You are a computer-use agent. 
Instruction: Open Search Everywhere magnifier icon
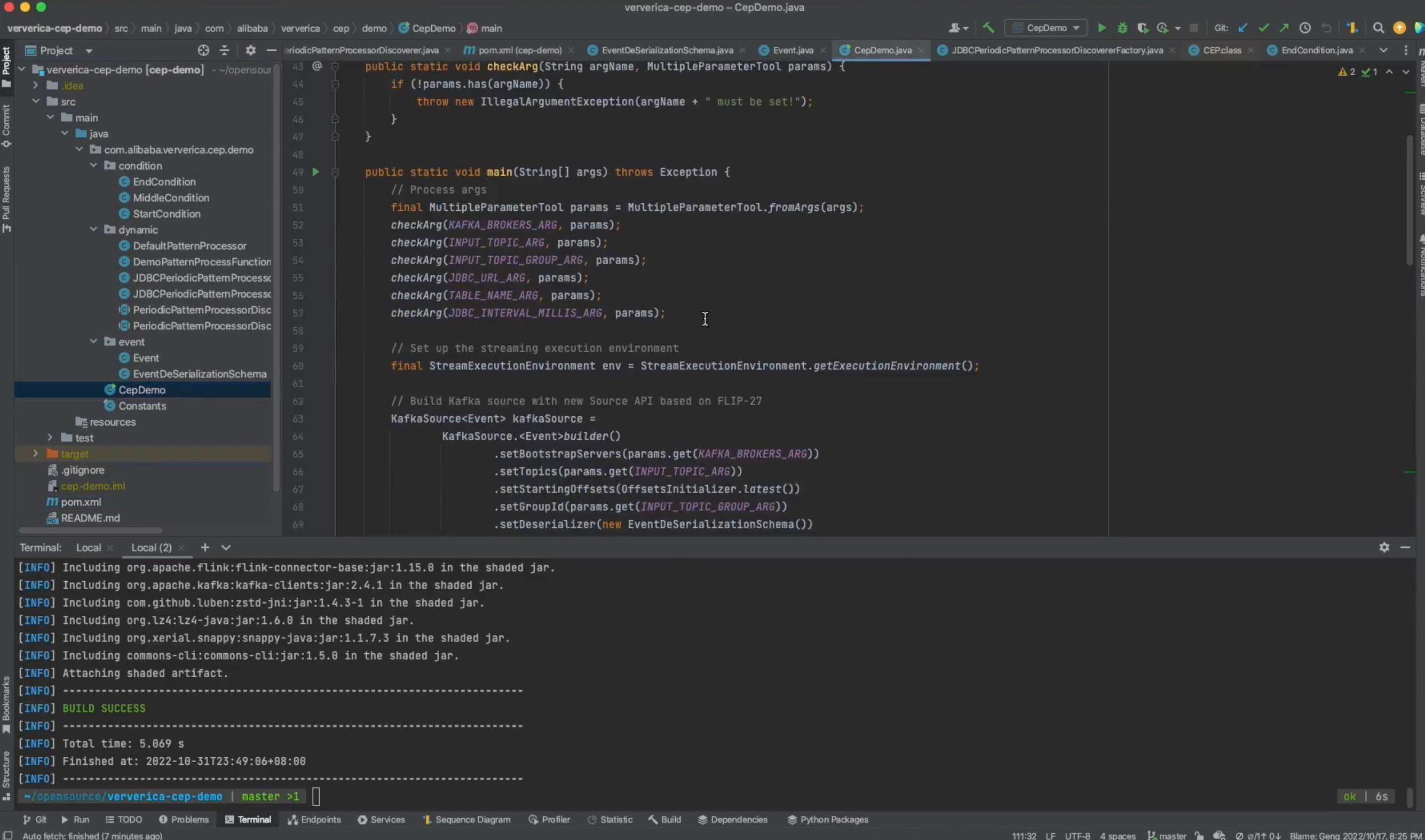click(x=1378, y=28)
